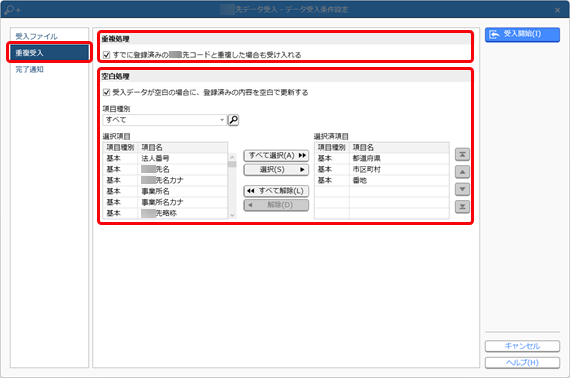Select the 重複受入 page
Screen dimensions: 570x378
click(49, 53)
